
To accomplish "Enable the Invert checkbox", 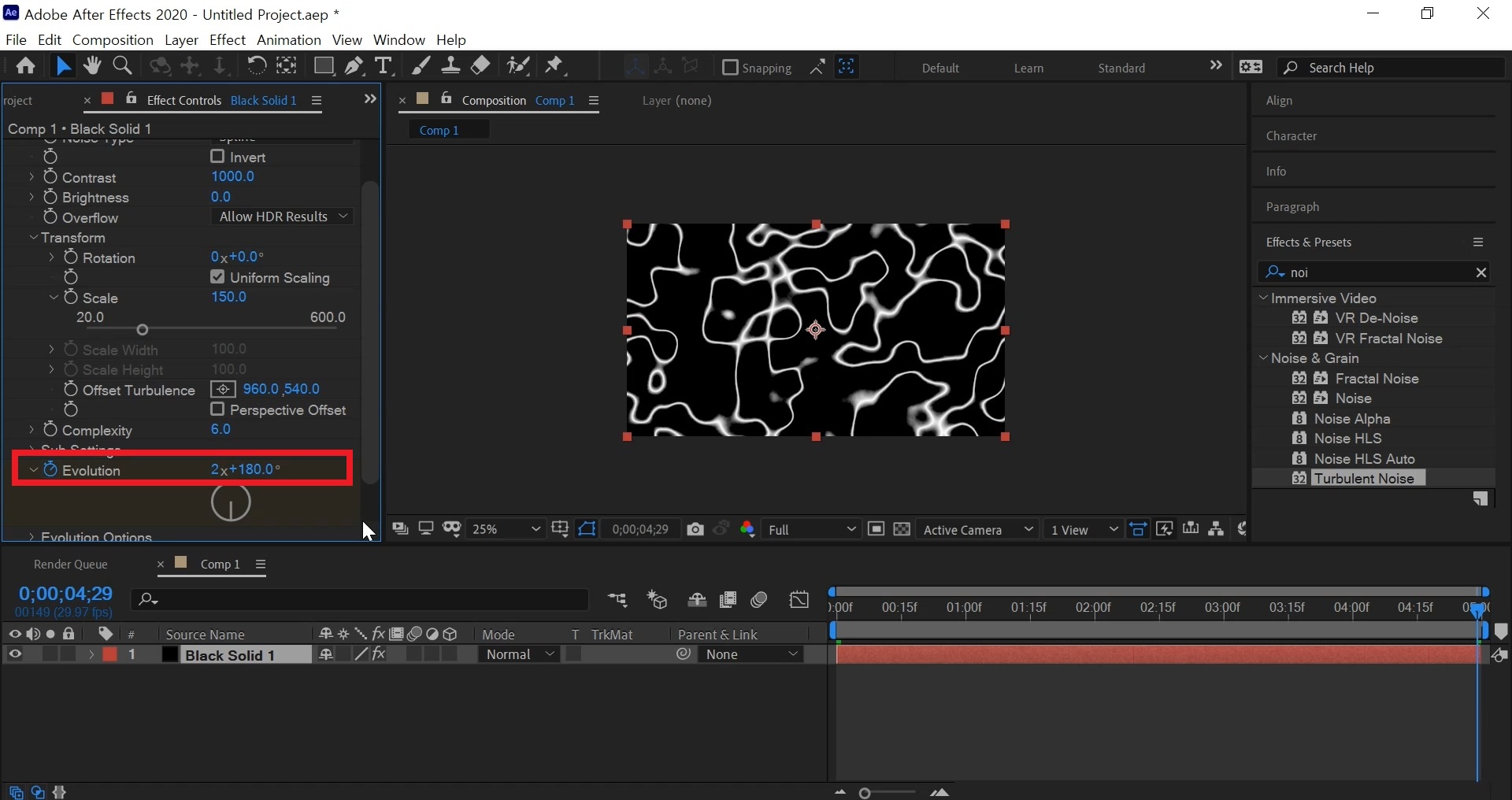I will click(x=217, y=157).
